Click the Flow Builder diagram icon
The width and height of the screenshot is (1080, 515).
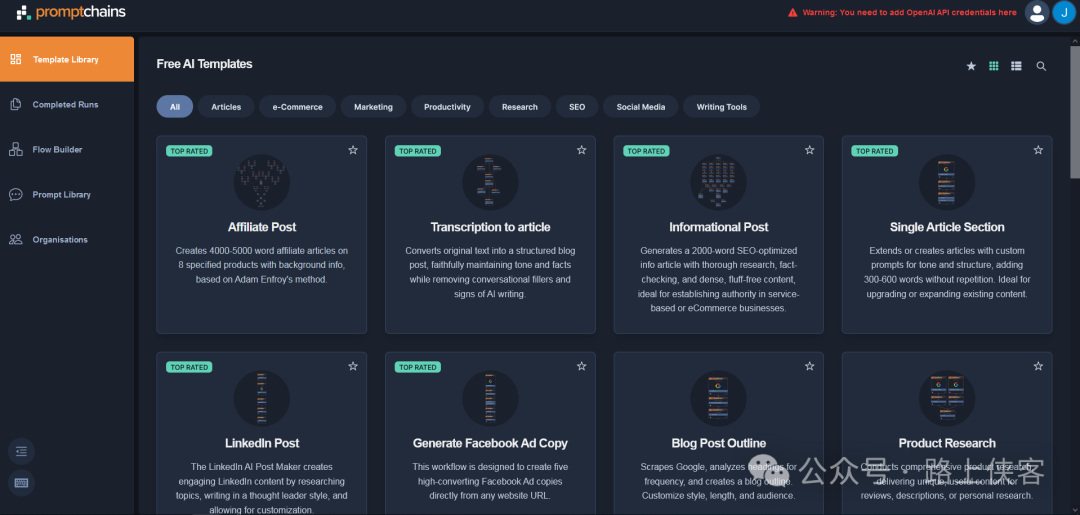(16, 149)
